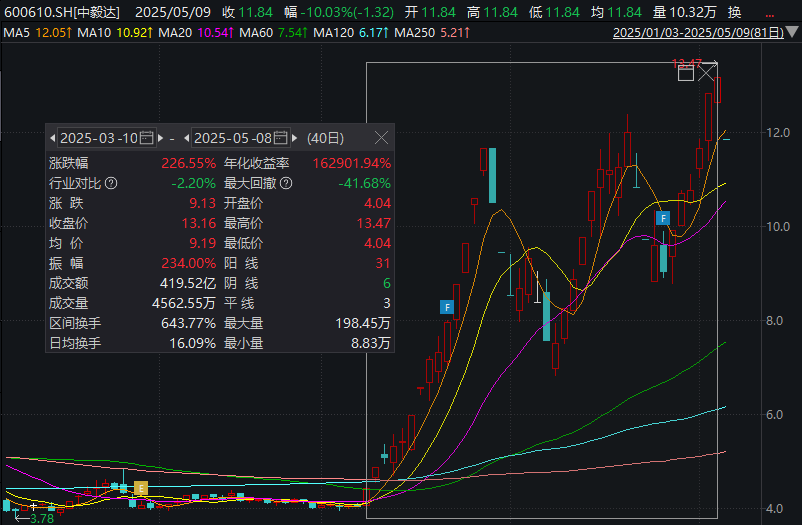
Task: Click the 最大量 value 198.45万
Action: [x=363, y=323]
